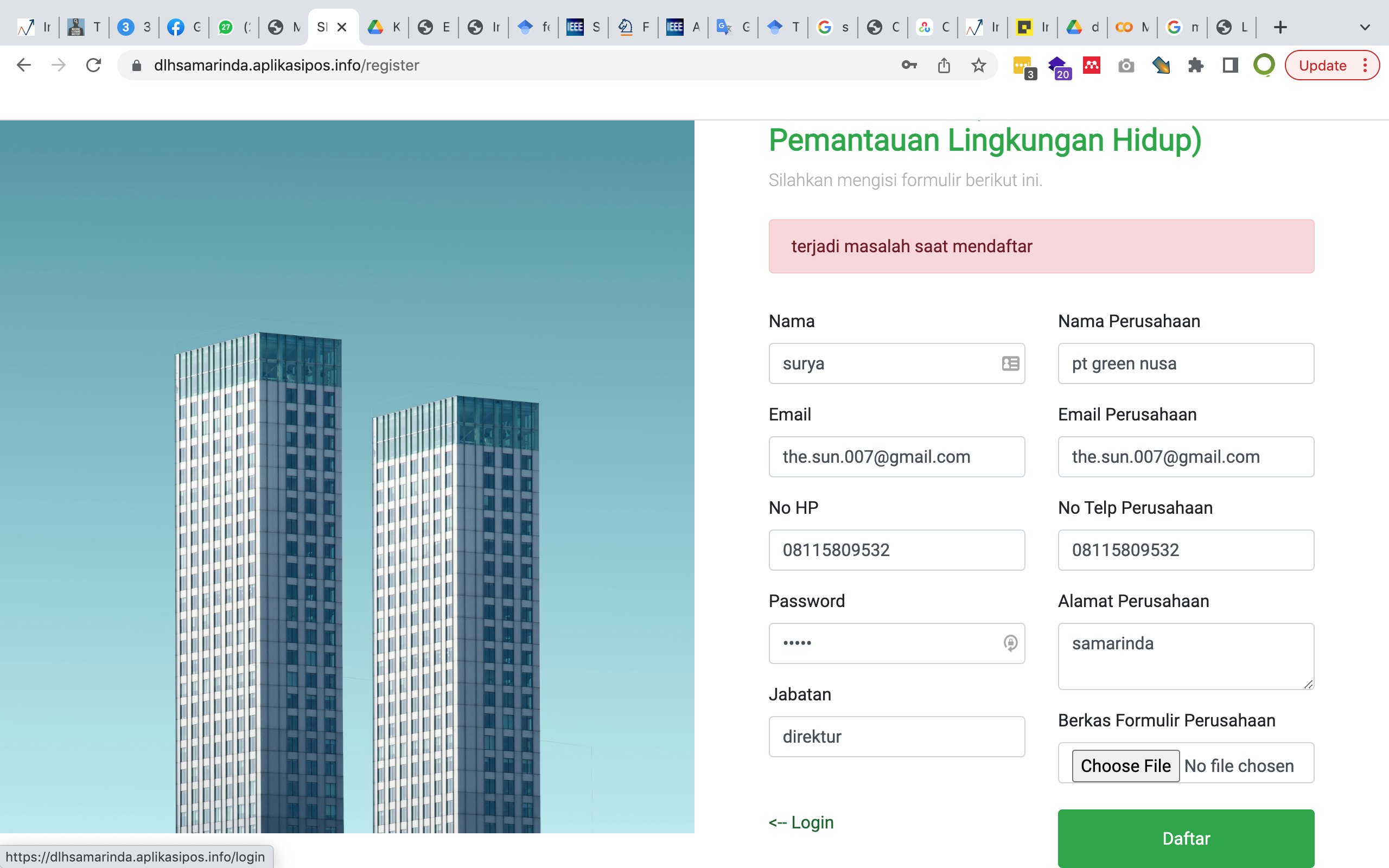
Task: Open Chrome's three-dot Update menu
Action: click(x=1365, y=66)
